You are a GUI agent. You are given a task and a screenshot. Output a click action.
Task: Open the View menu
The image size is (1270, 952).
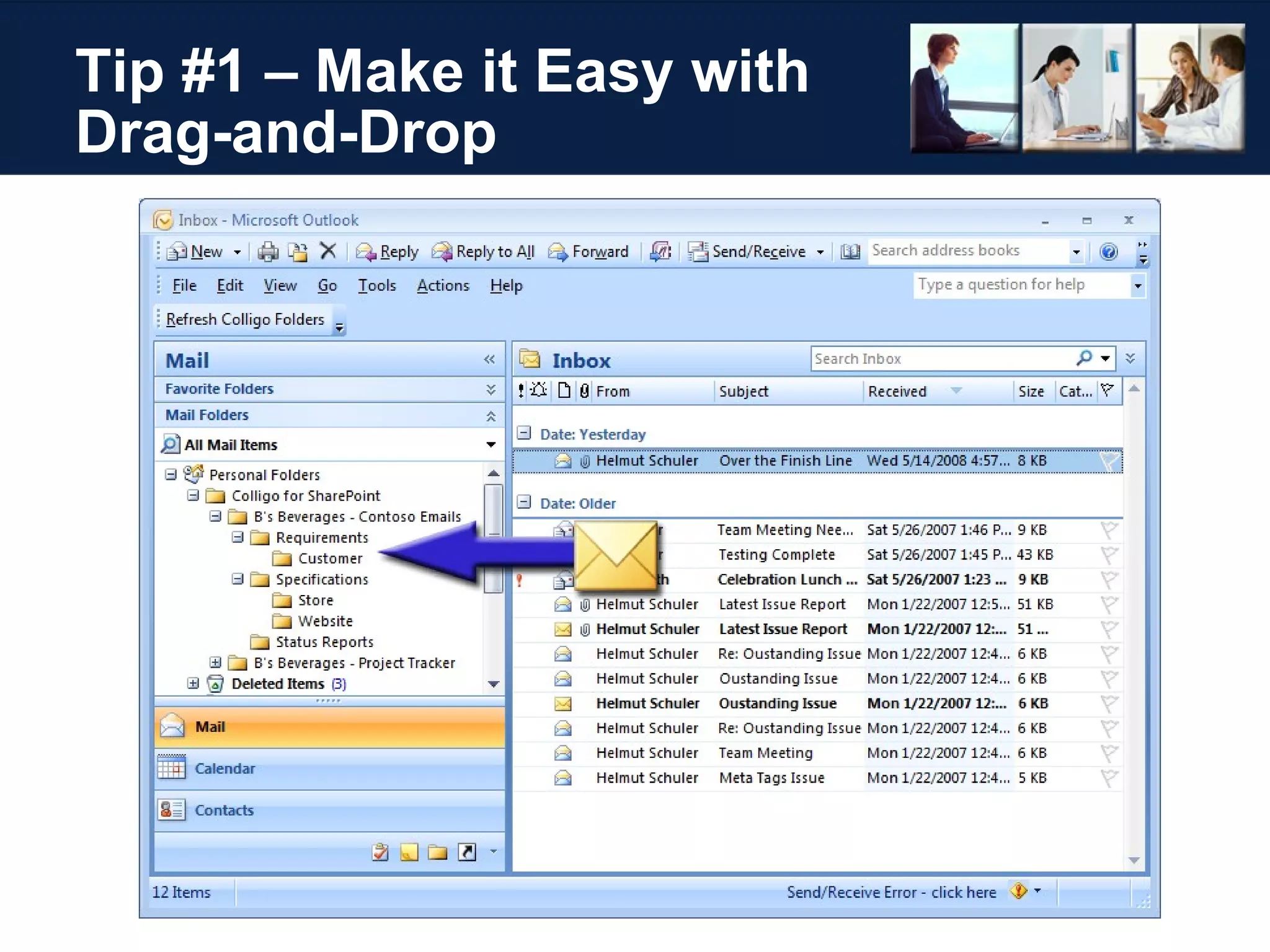coord(280,286)
